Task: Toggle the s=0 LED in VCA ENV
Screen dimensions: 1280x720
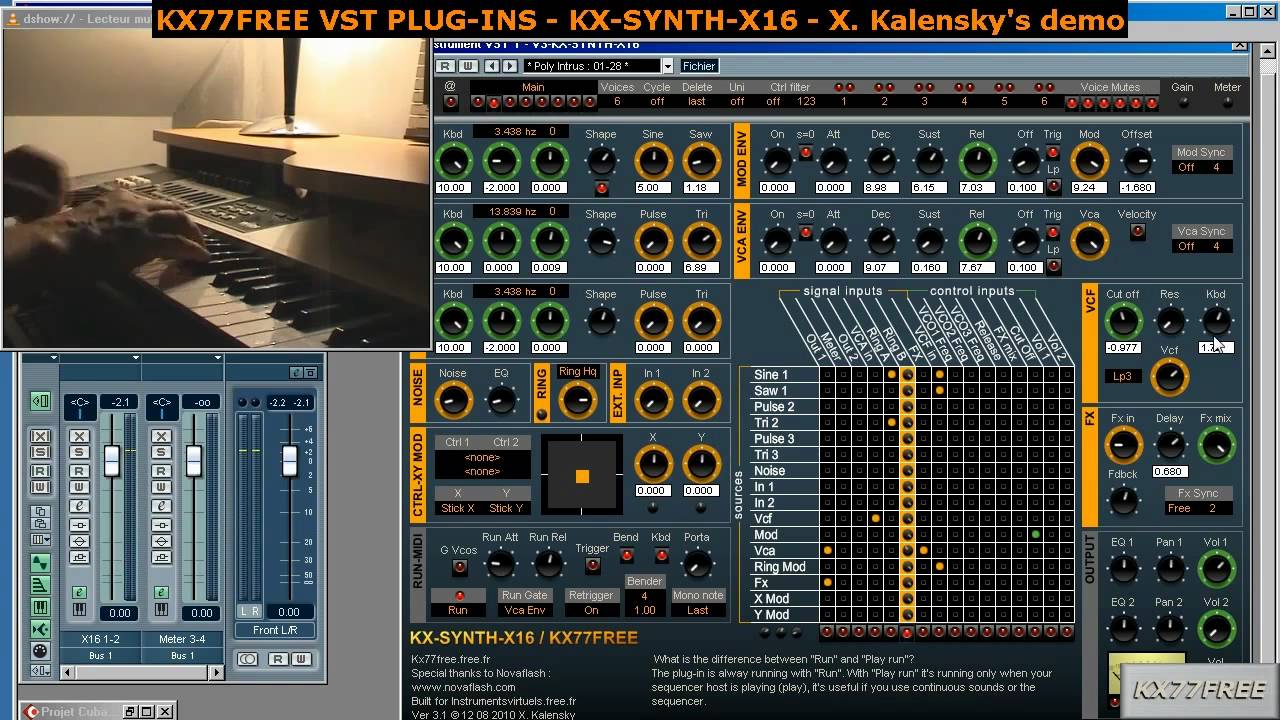Action: tap(805, 233)
